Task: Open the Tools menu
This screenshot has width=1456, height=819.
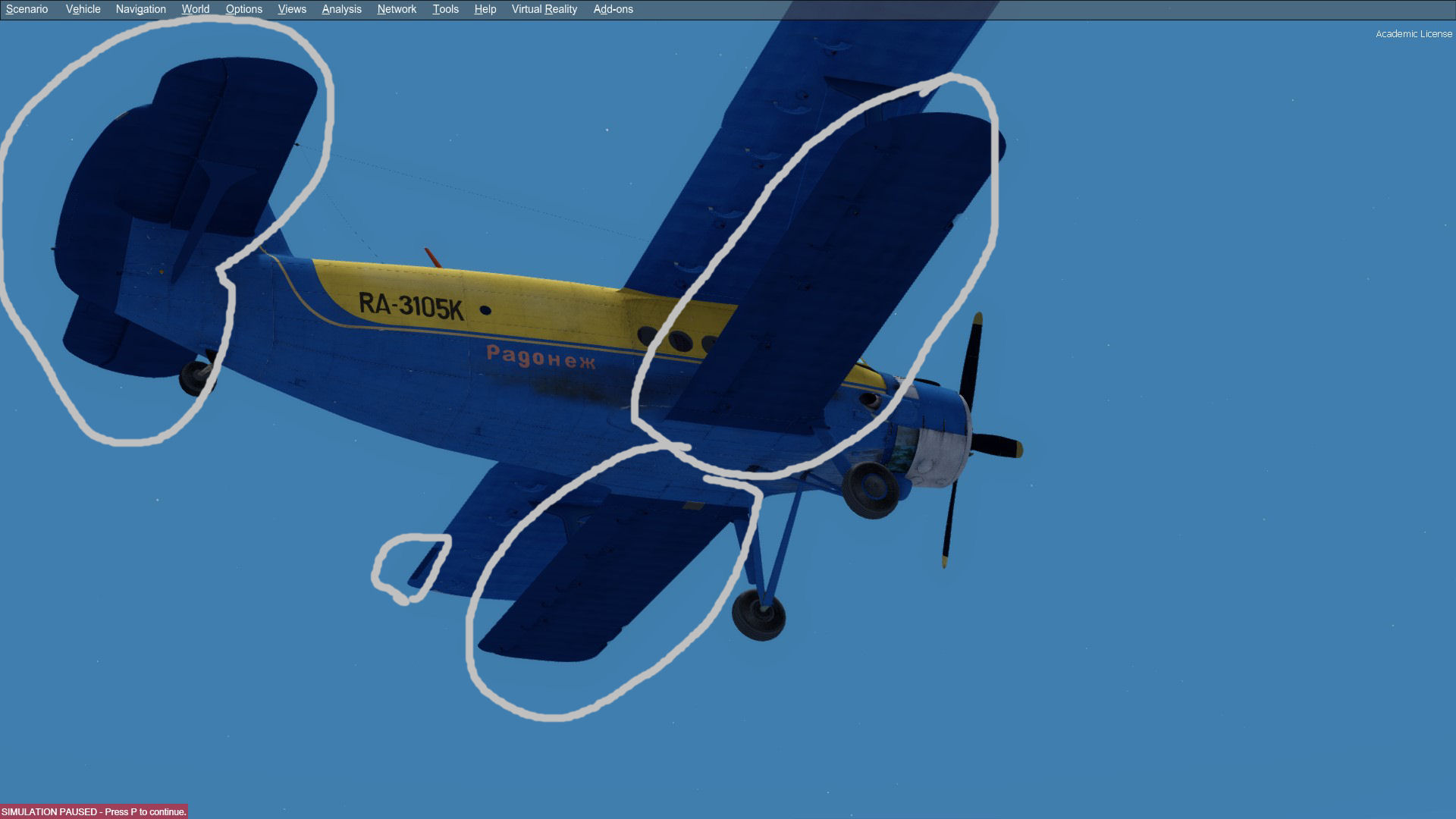Action: coord(445,9)
